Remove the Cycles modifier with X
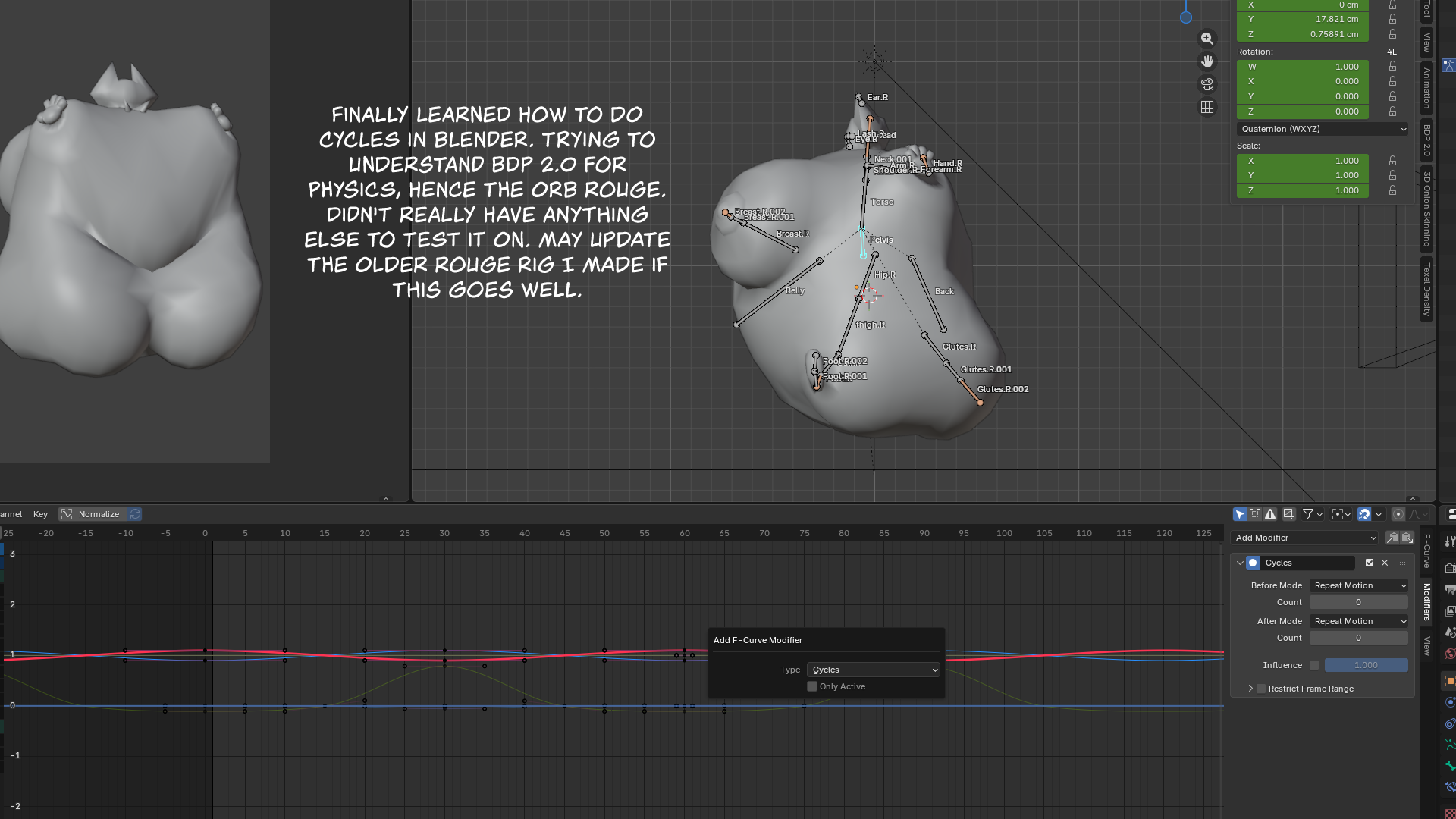The image size is (1456, 819). click(x=1385, y=563)
